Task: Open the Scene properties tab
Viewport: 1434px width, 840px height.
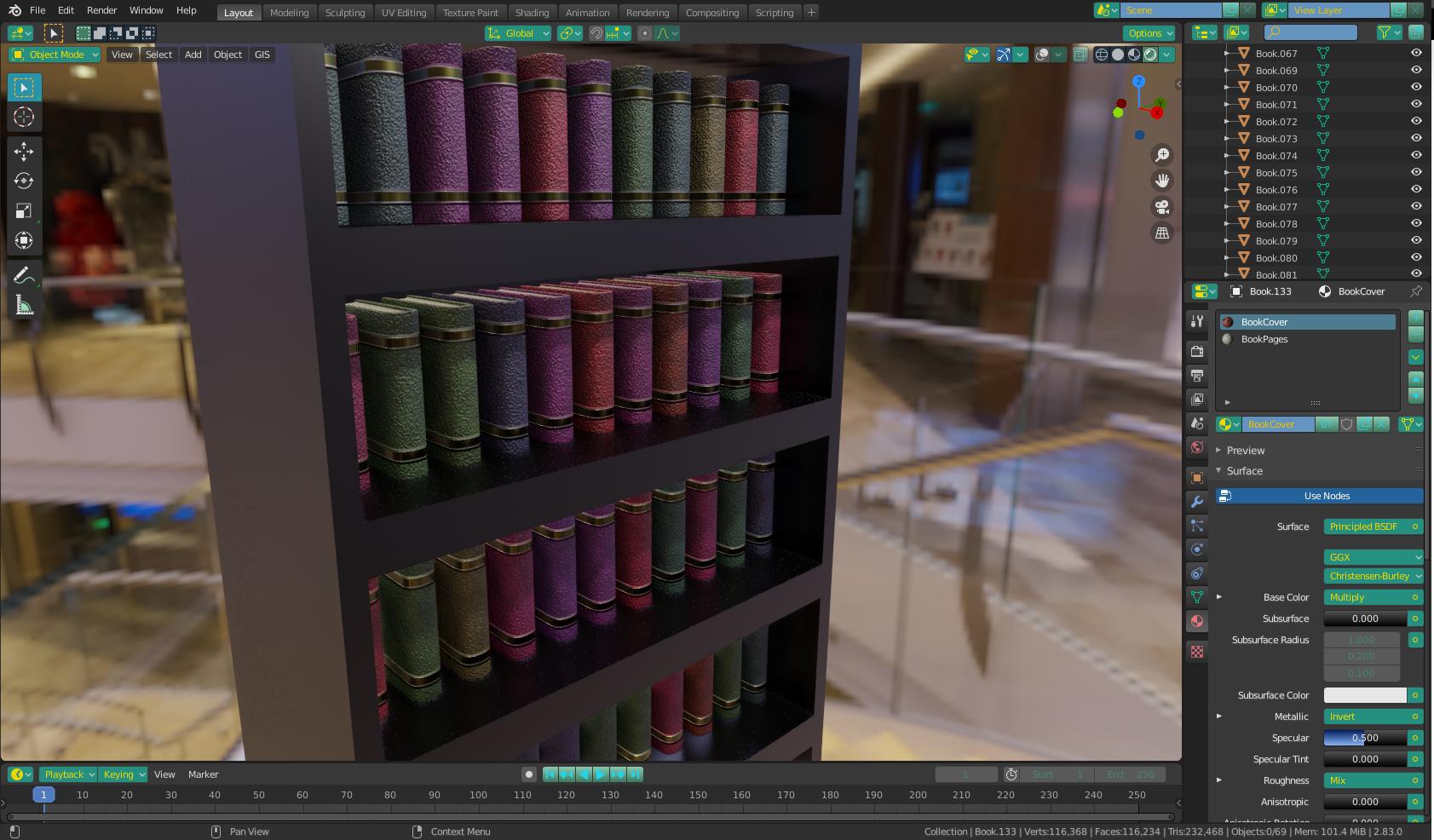Action: pyautogui.click(x=1197, y=423)
